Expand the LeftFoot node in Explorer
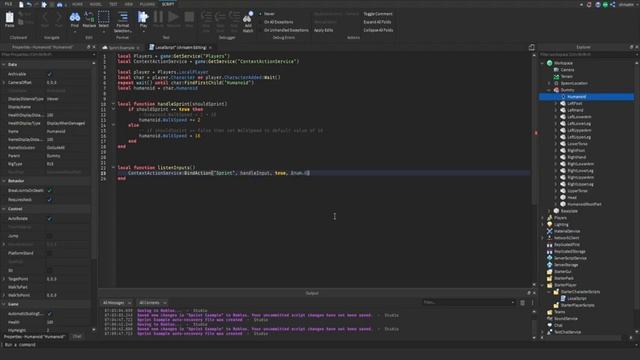 click(556, 103)
